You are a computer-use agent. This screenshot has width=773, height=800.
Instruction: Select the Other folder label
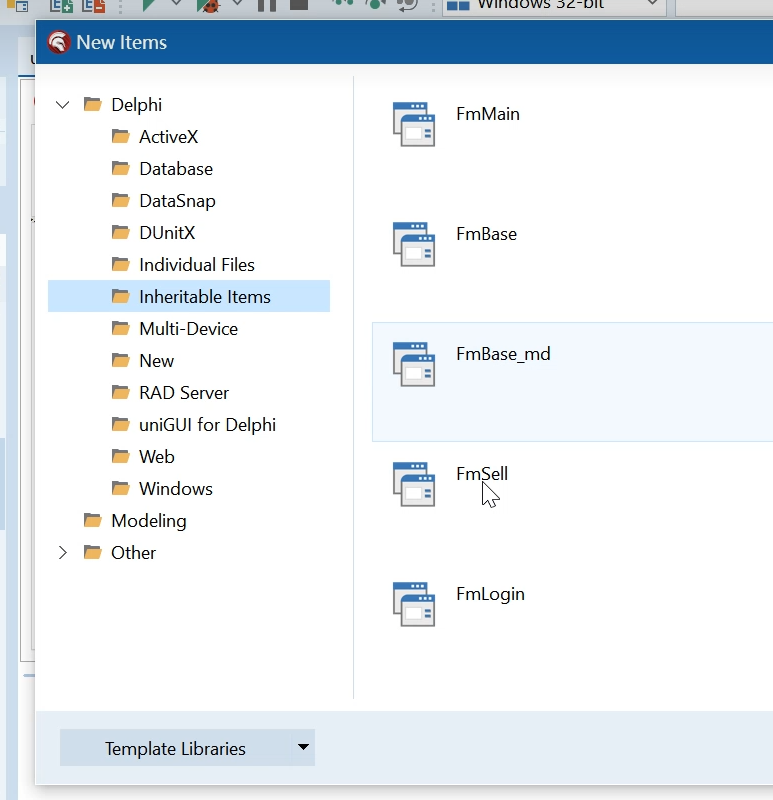pyautogui.click(x=133, y=553)
